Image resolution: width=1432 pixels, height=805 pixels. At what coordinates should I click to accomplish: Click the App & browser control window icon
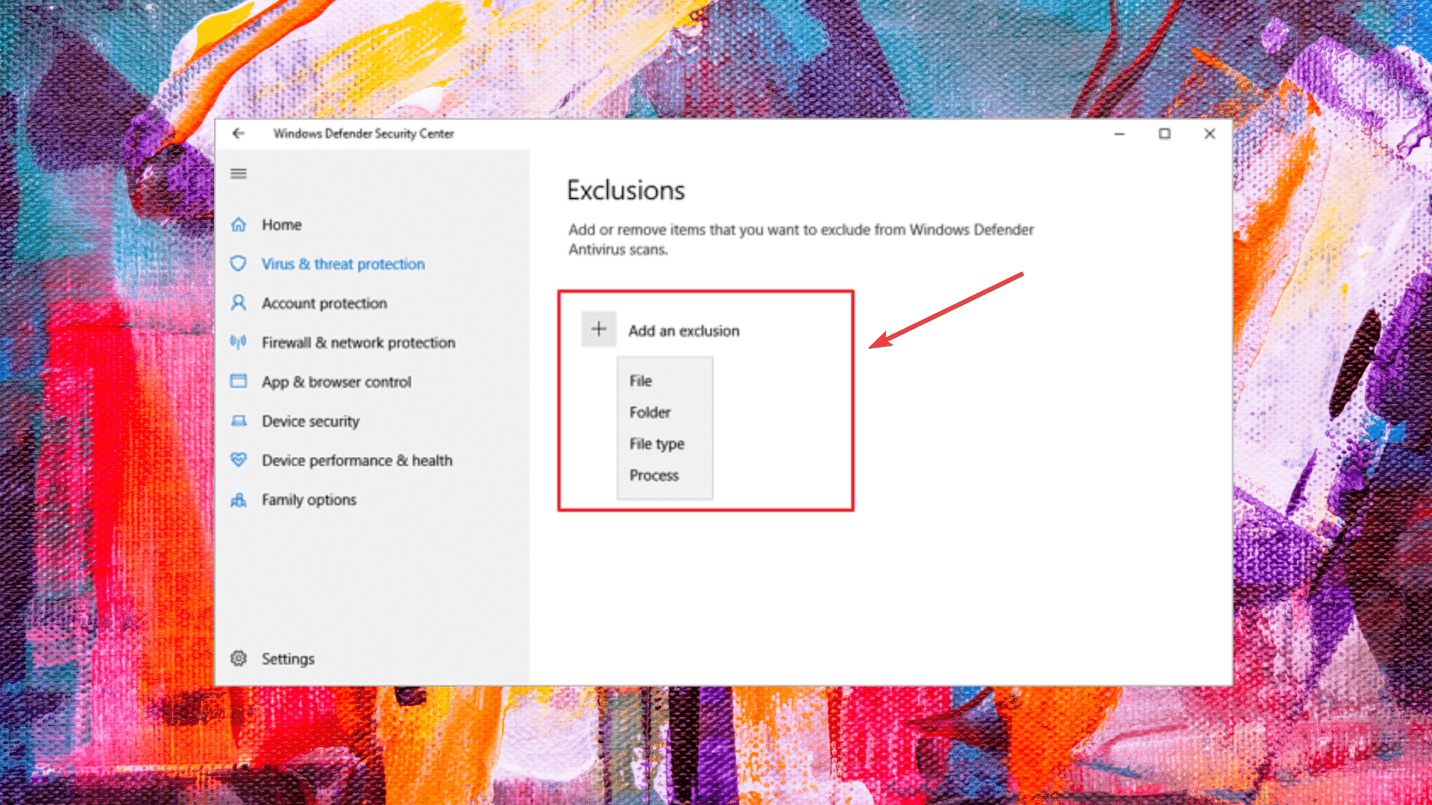point(238,381)
